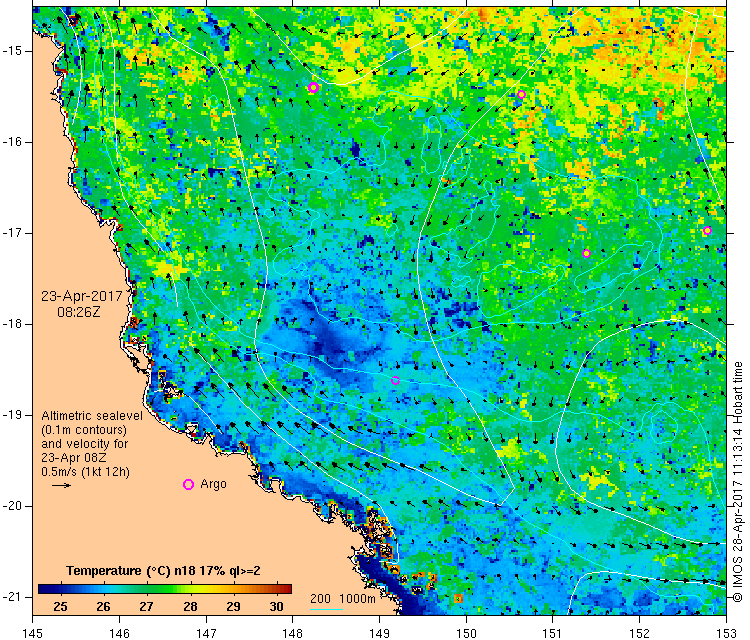Click longitude axis label '148'
Image resolution: width=750 pixels, height=640 pixels.
click(293, 633)
